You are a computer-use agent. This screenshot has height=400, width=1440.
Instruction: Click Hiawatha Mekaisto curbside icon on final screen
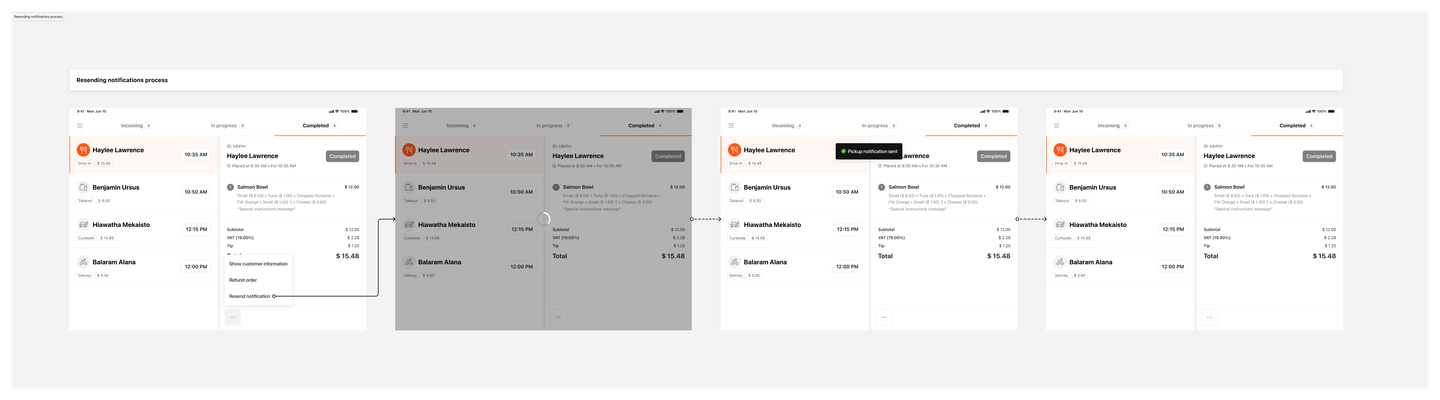1060,225
